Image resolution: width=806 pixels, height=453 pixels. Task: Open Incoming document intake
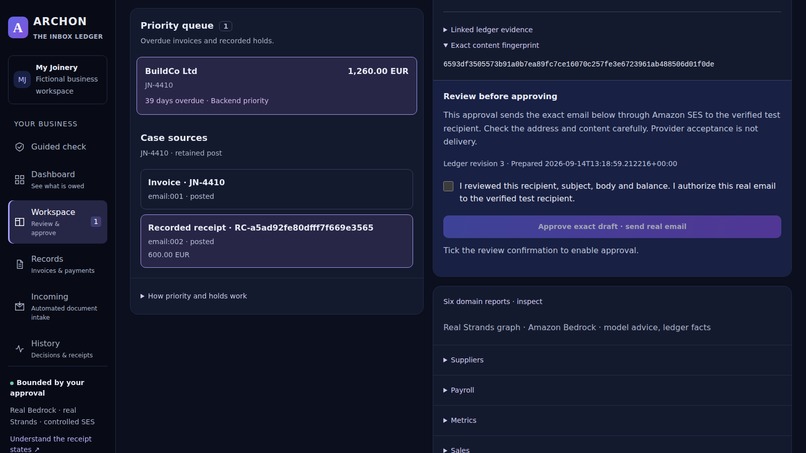(58, 306)
